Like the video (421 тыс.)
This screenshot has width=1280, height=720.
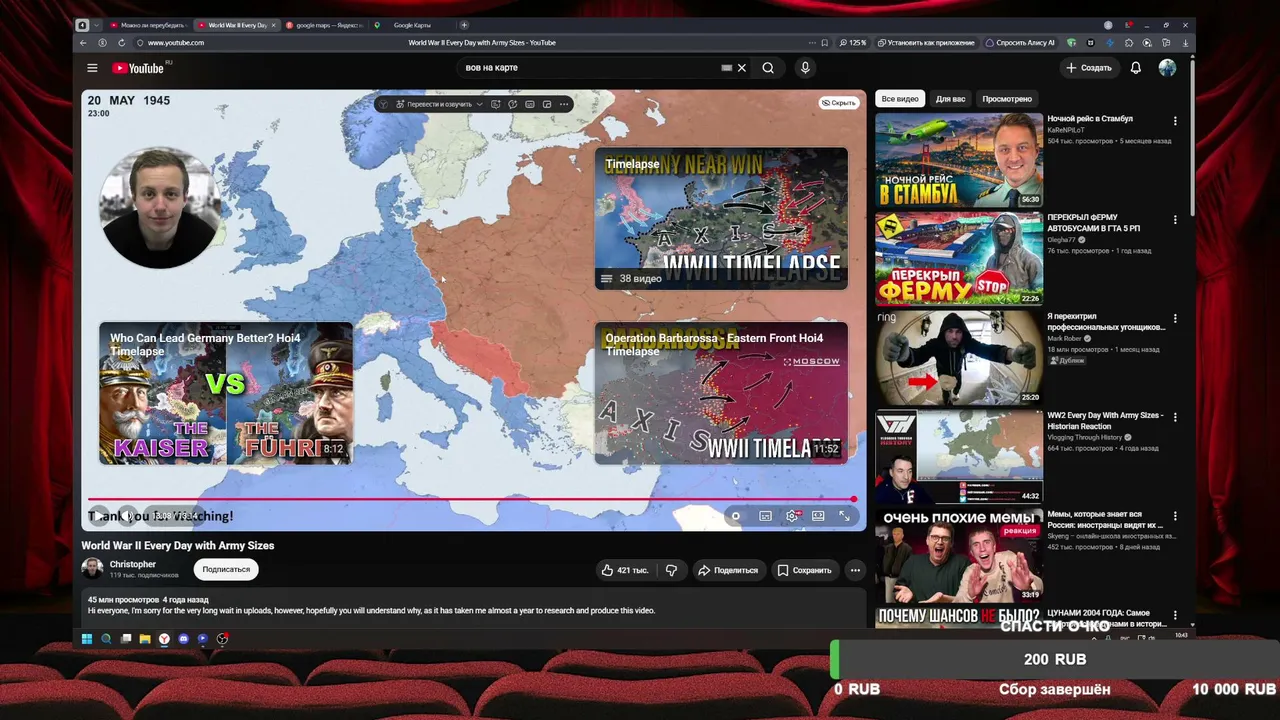[624, 570]
